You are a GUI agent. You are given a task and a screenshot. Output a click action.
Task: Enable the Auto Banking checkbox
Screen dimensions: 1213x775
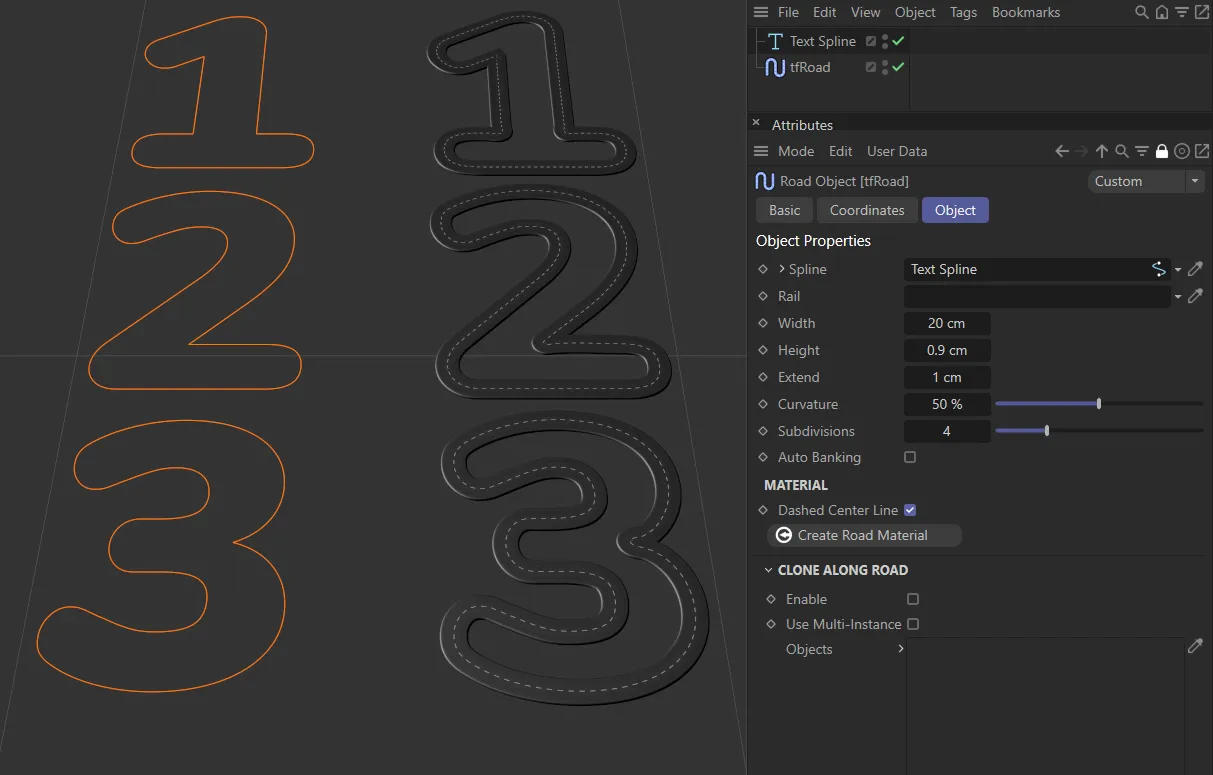click(x=910, y=457)
